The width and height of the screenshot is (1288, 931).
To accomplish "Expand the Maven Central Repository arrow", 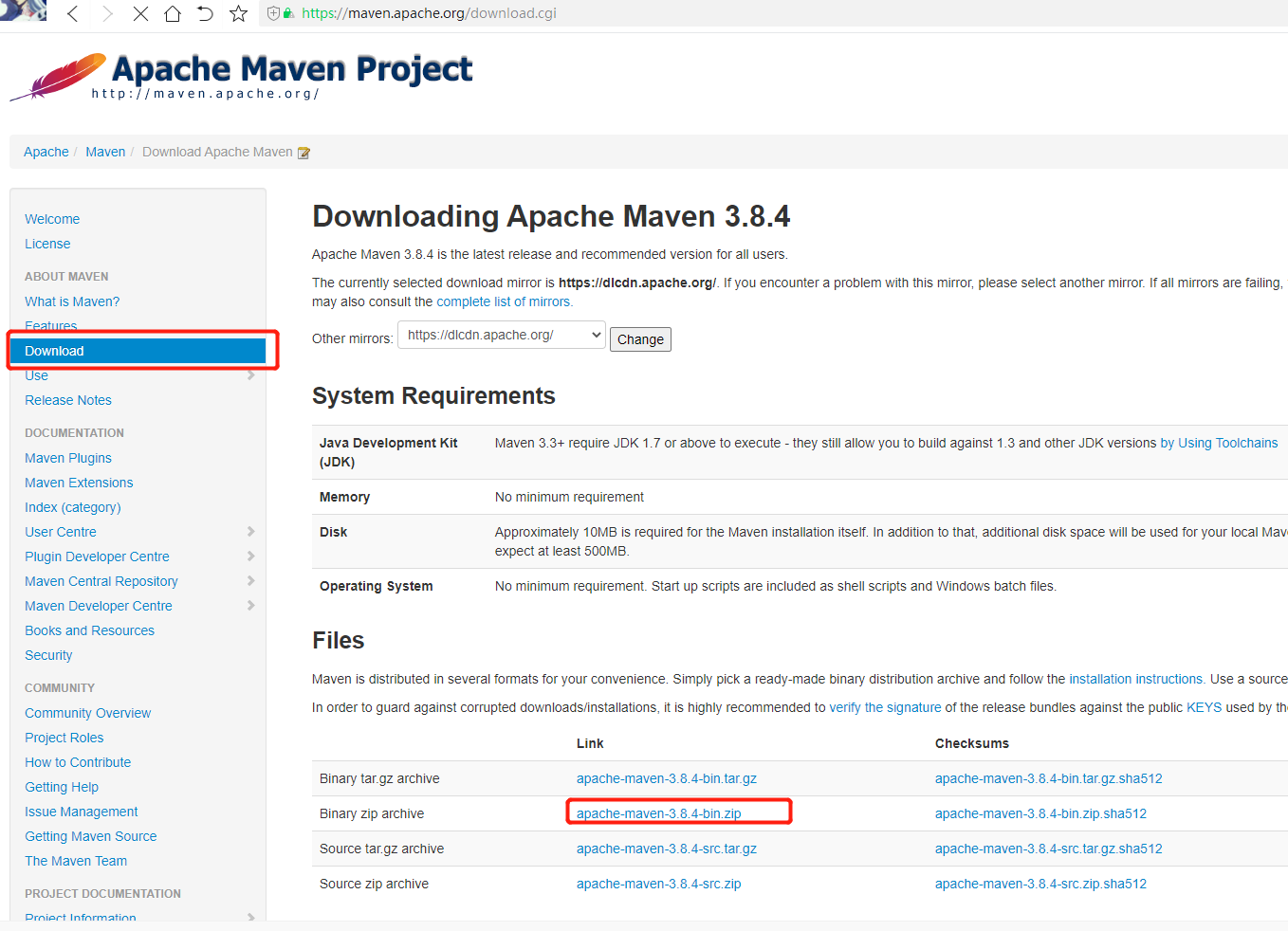I will point(251,581).
